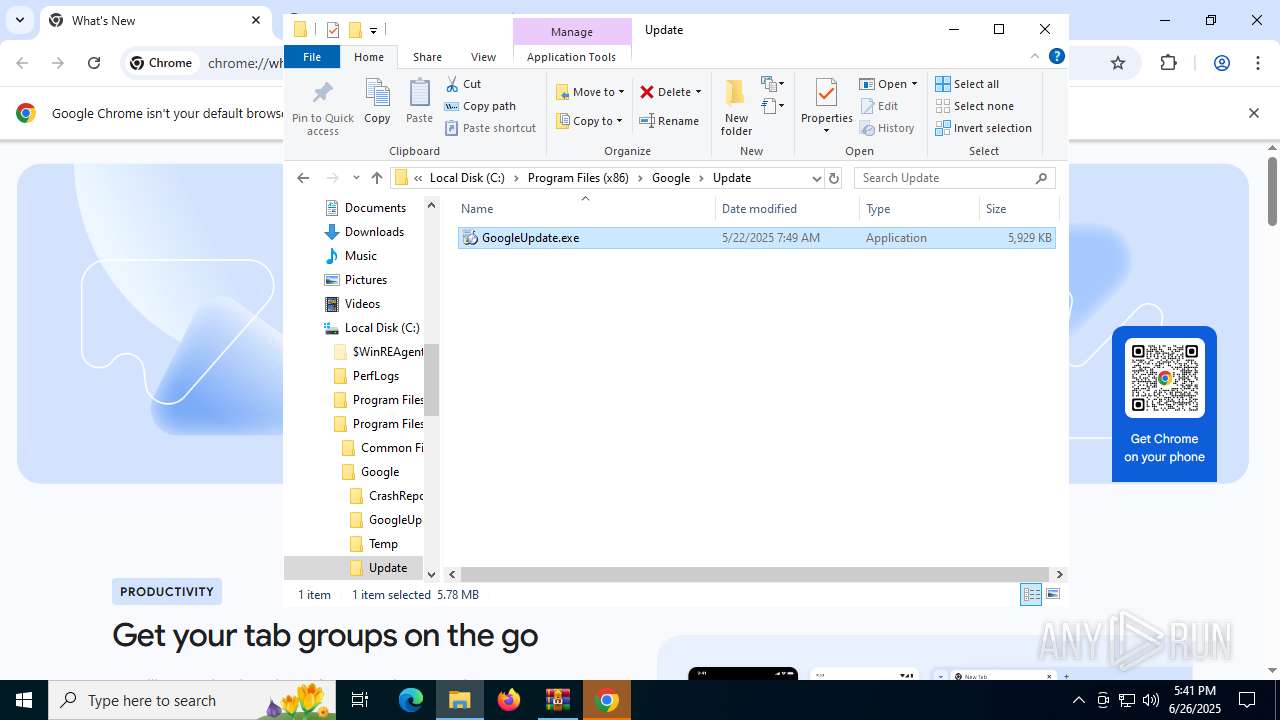Create a New folder from the ribbon

pyautogui.click(x=736, y=107)
